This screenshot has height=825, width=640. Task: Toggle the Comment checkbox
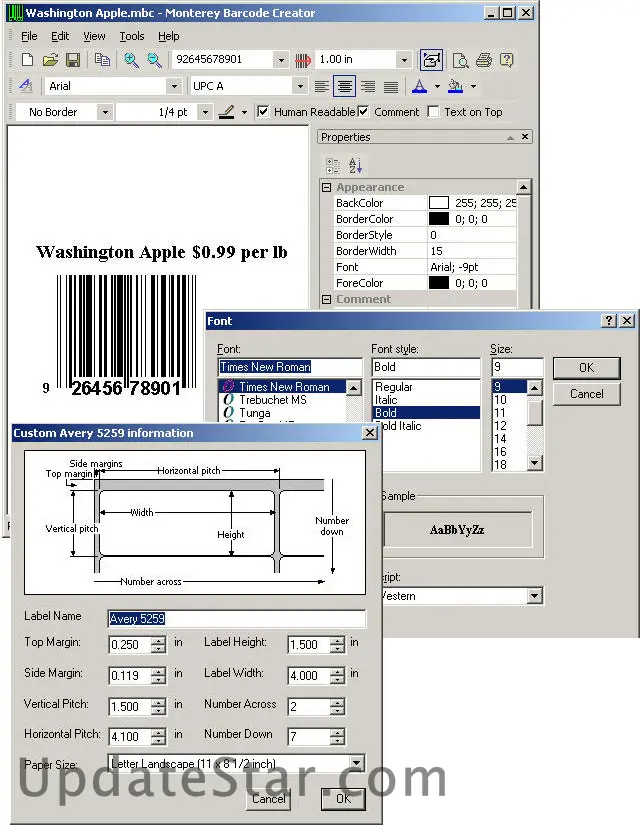point(363,112)
